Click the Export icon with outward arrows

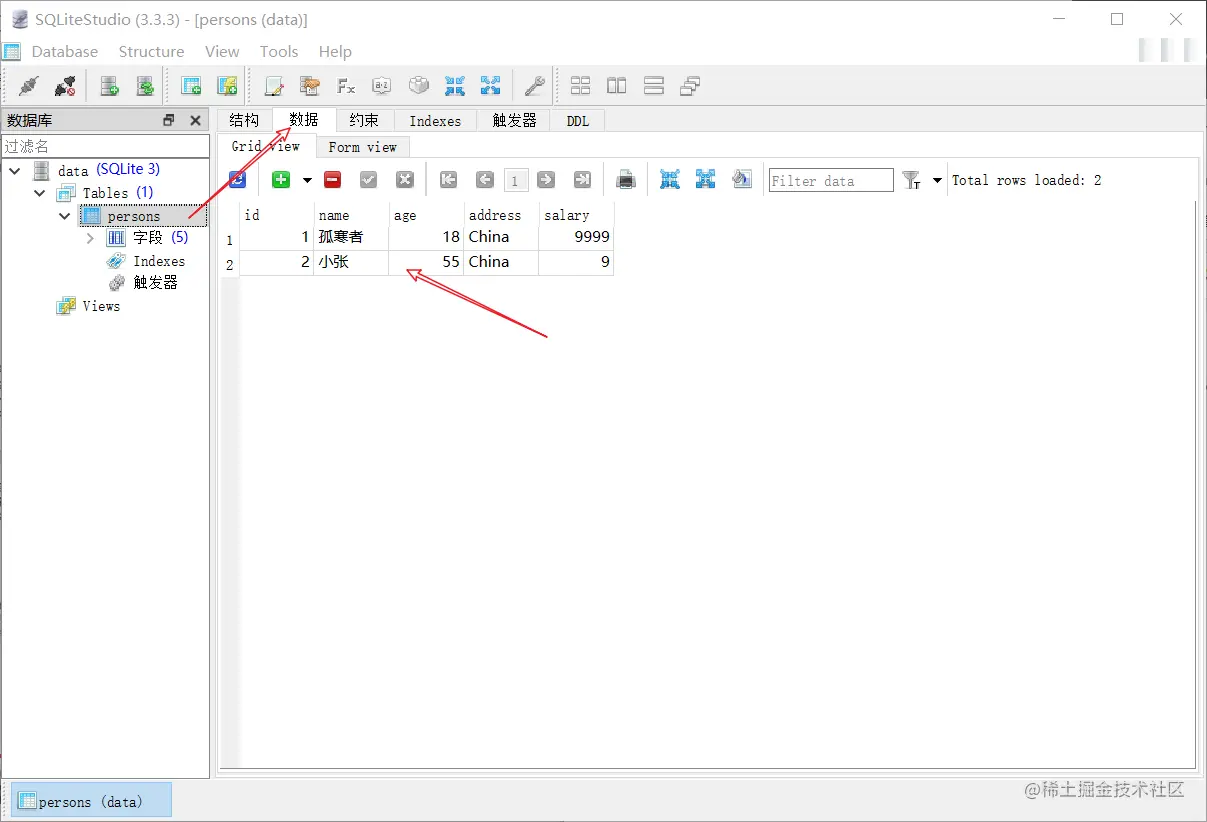(x=490, y=86)
